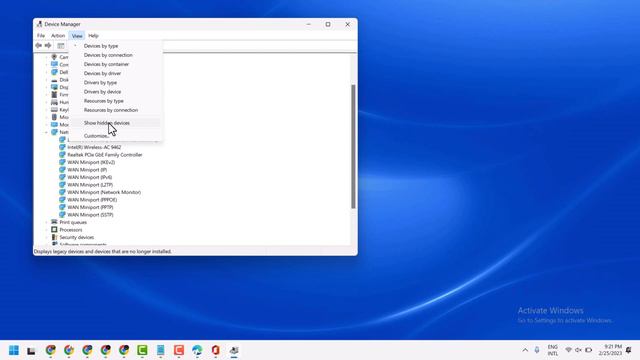Select WAN Miniport (PPPOE) entry
640x360 pixels.
click(x=92, y=200)
